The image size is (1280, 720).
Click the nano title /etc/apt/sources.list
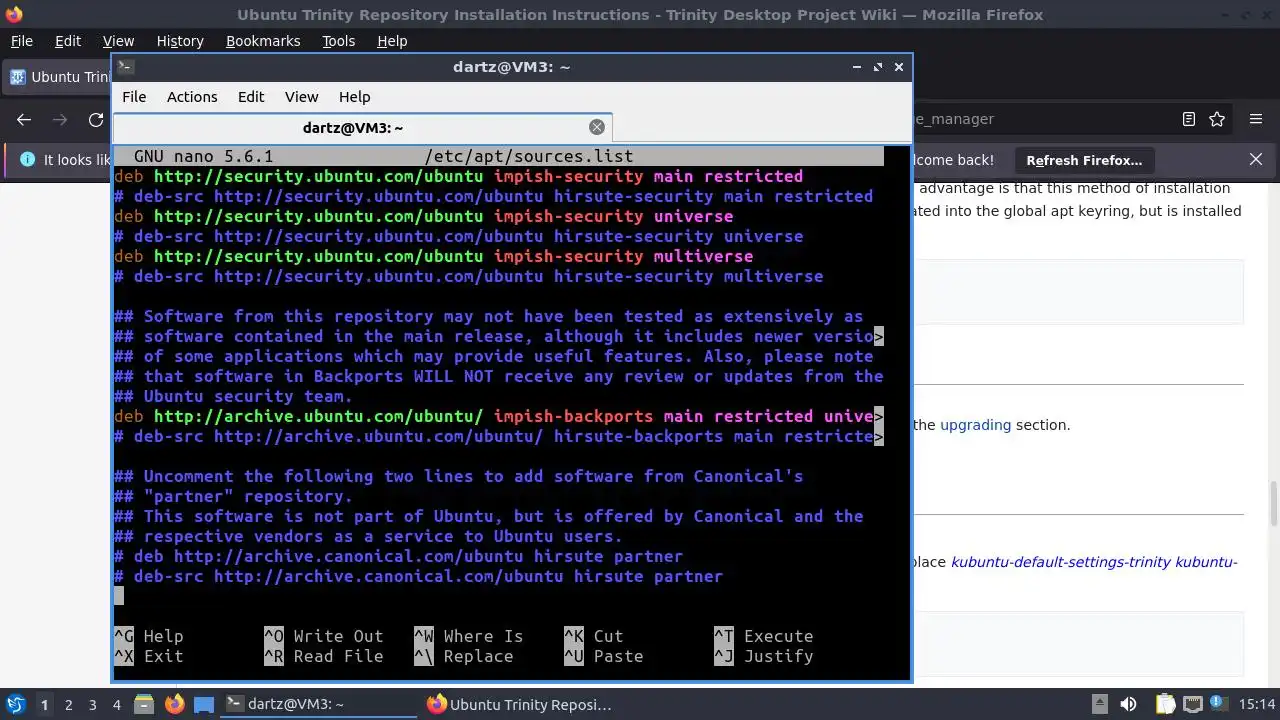click(528, 156)
